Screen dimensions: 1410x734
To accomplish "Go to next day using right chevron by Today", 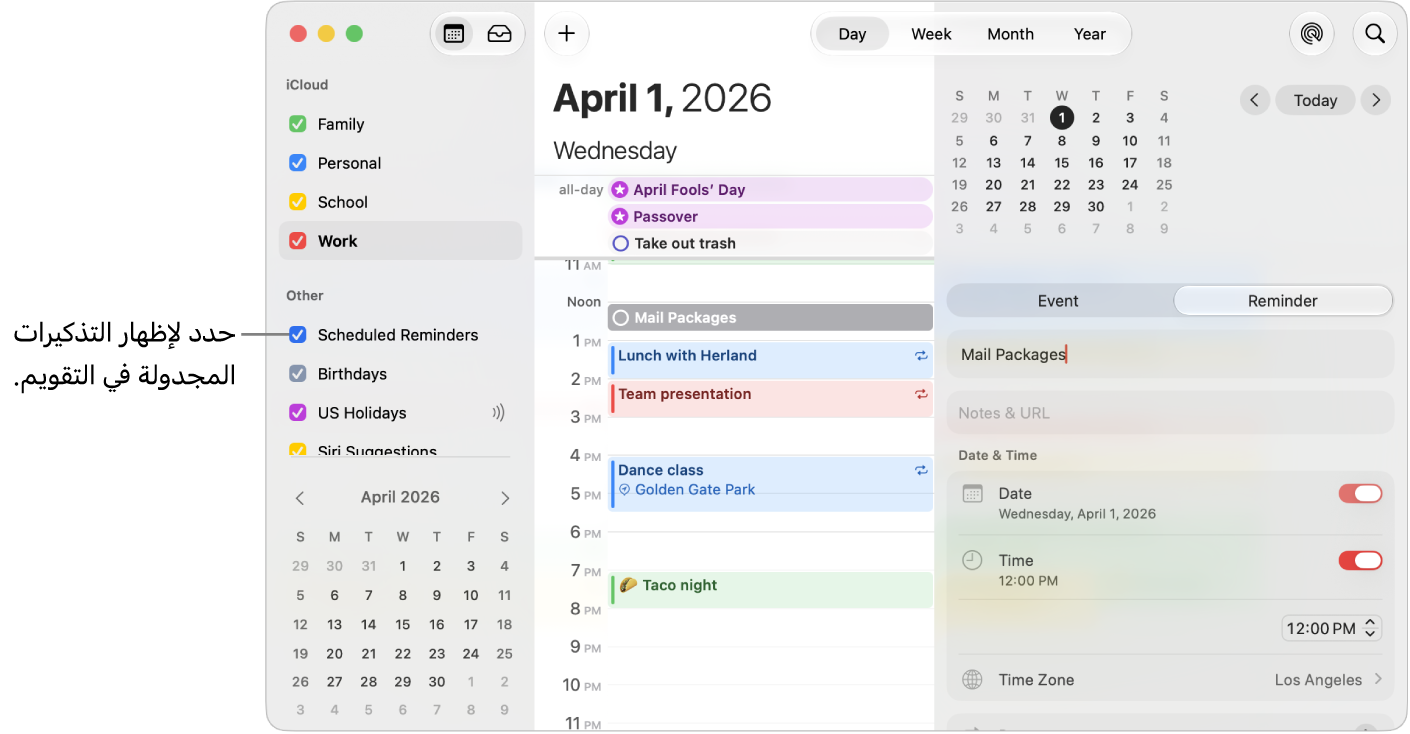I will (x=1376, y=100).
